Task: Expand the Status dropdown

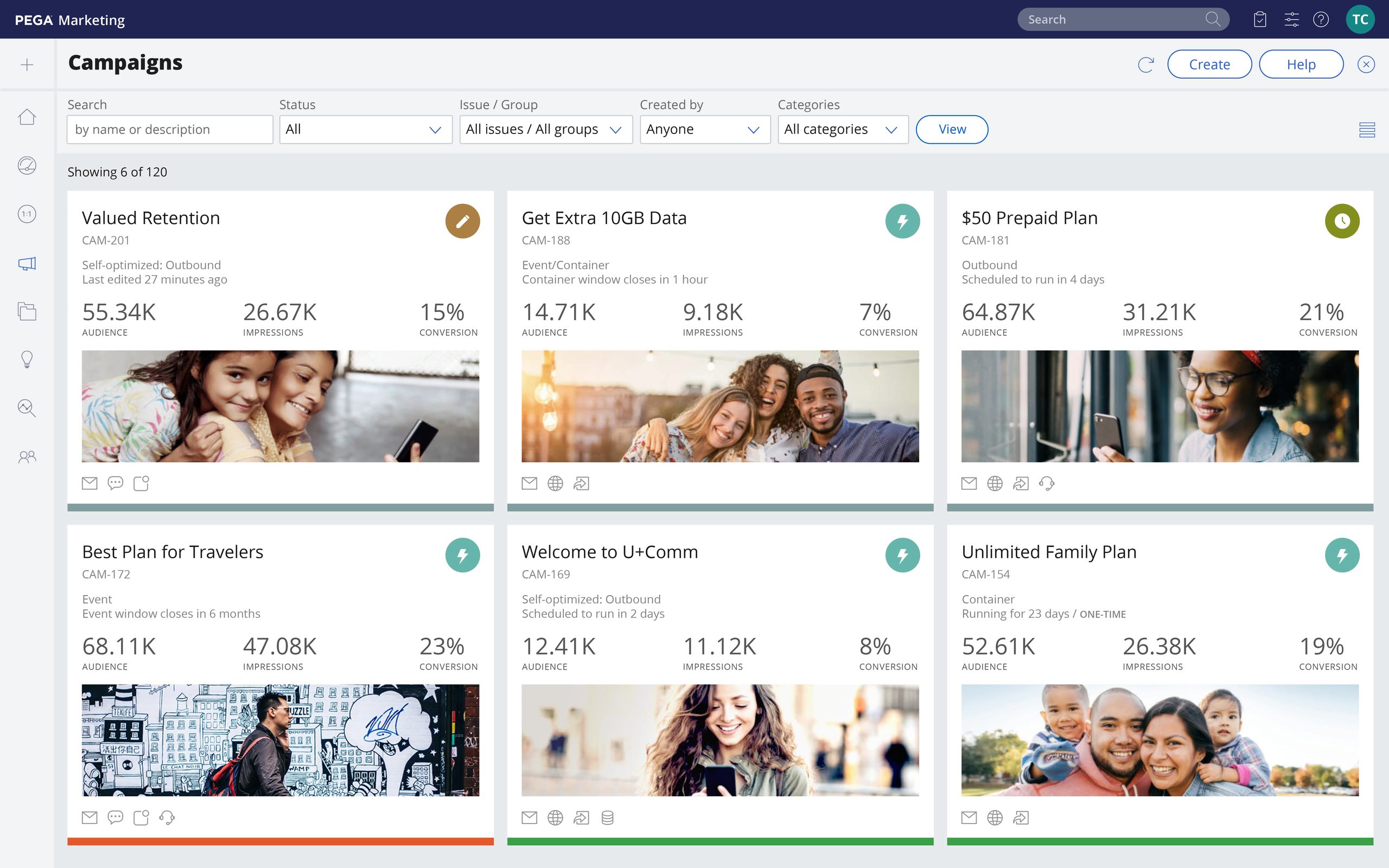Action: pyautogui.click(x=366, y=130)
